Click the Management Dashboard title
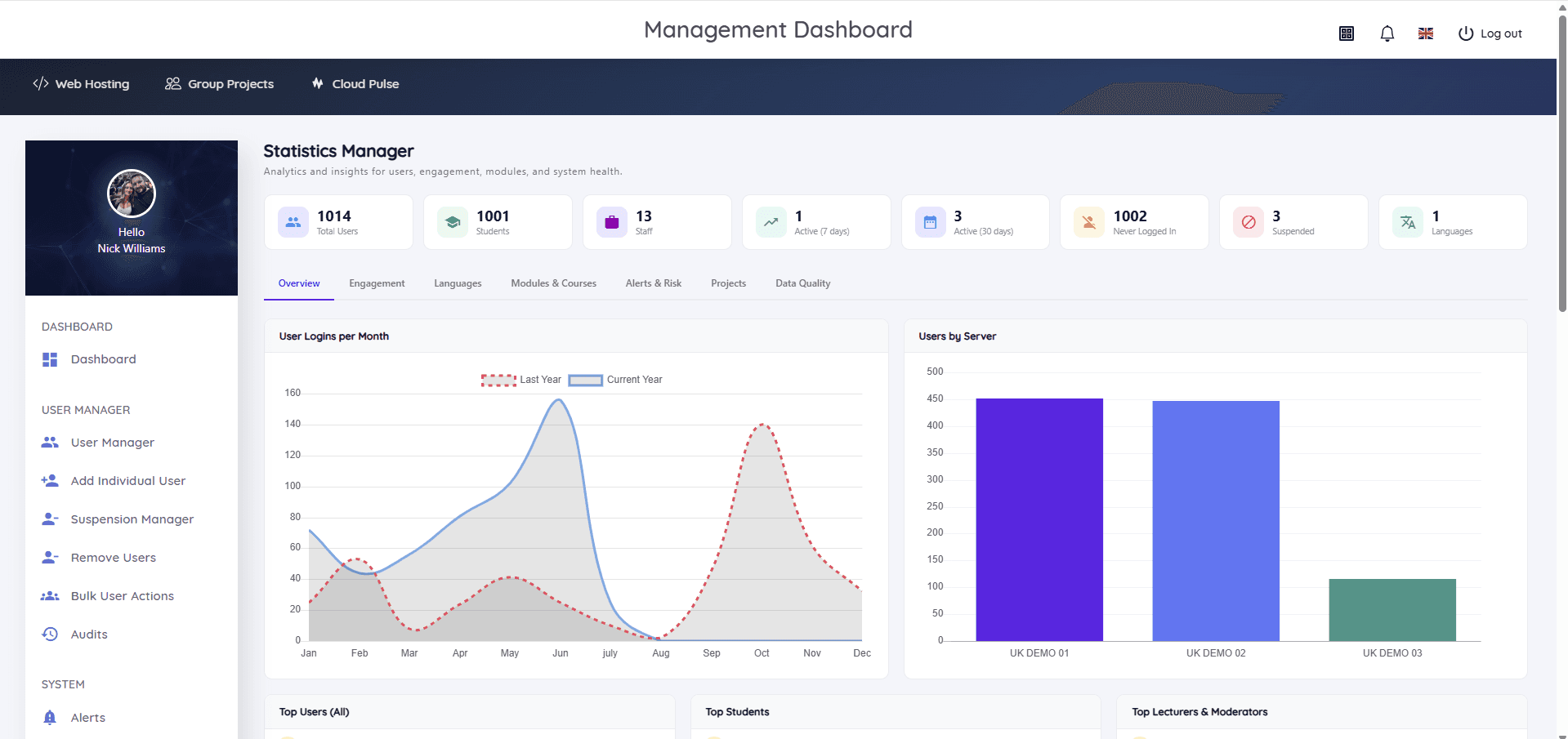Viewport: 1568px width, 739px height. (x=778, y=29)
